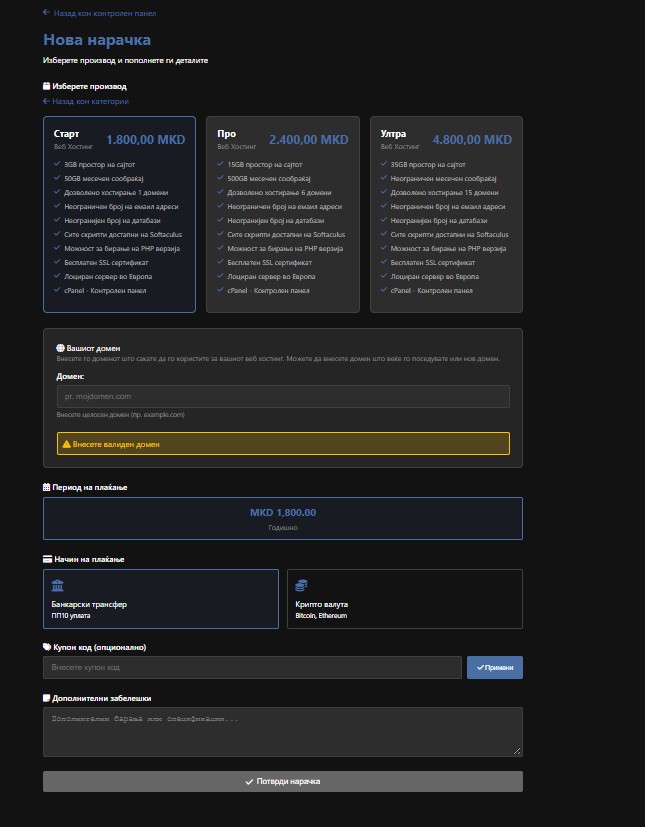Click the domain input field
The image size is (645, 827).
pos(283,396)
